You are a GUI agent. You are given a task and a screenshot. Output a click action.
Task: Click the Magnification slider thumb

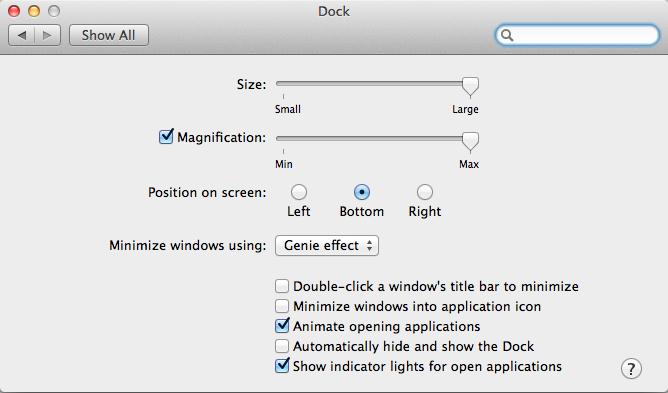pyautogui.click(x=470, y=141)
